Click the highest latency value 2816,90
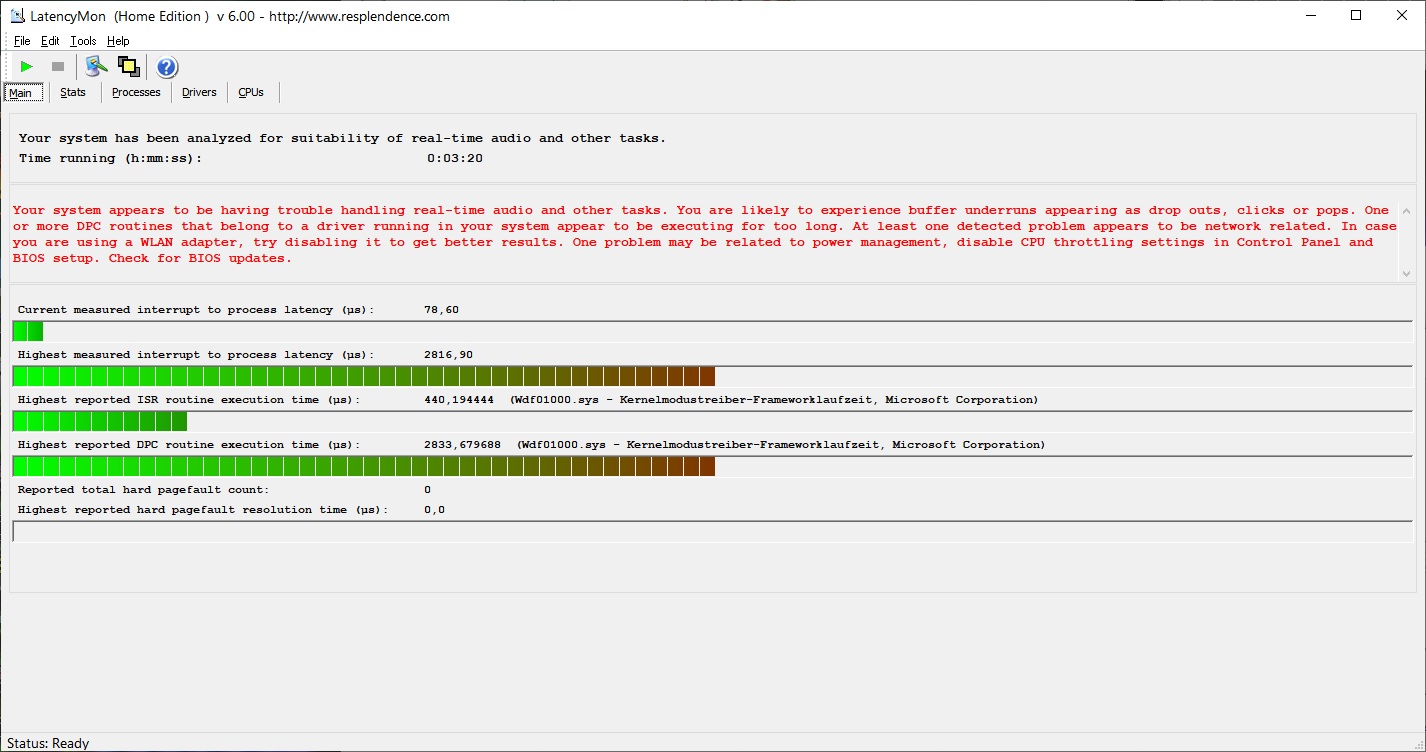 pos(449,355)
